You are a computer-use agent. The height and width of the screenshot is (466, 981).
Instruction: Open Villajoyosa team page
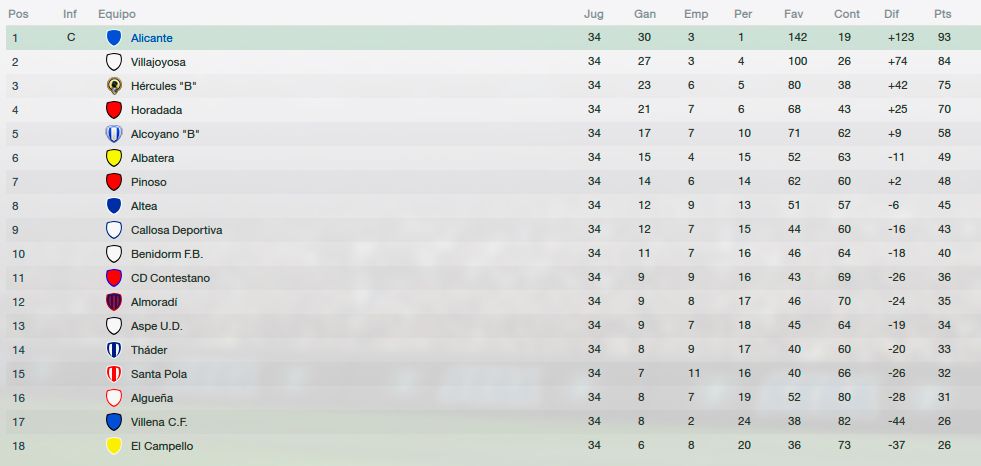tap(158, 62)
